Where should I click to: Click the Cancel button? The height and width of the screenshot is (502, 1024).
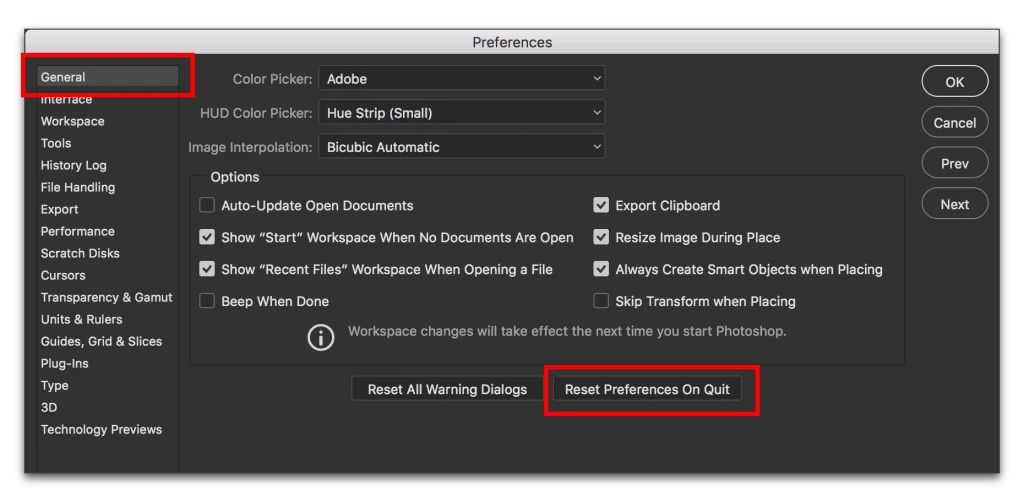955,123
